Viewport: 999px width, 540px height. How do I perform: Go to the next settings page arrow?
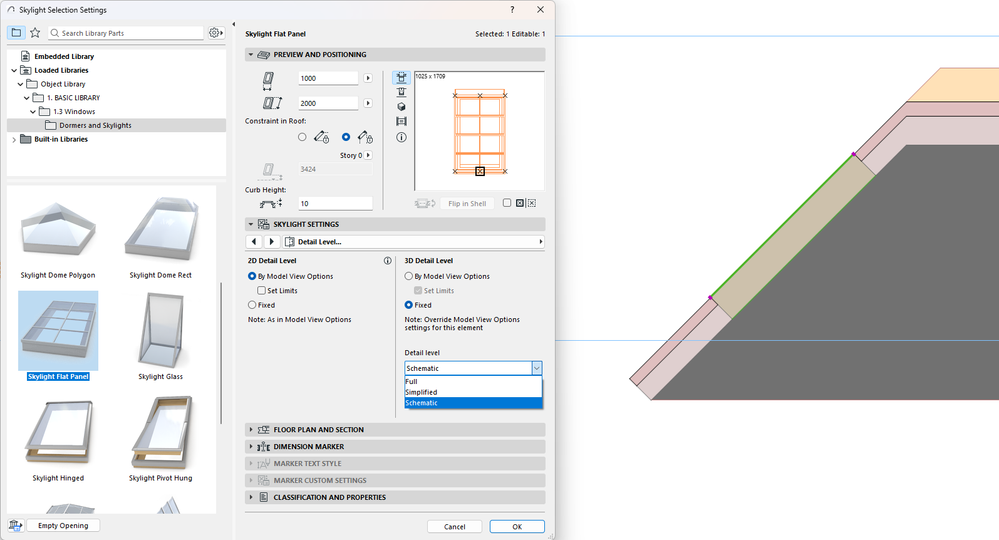[271, 242]
